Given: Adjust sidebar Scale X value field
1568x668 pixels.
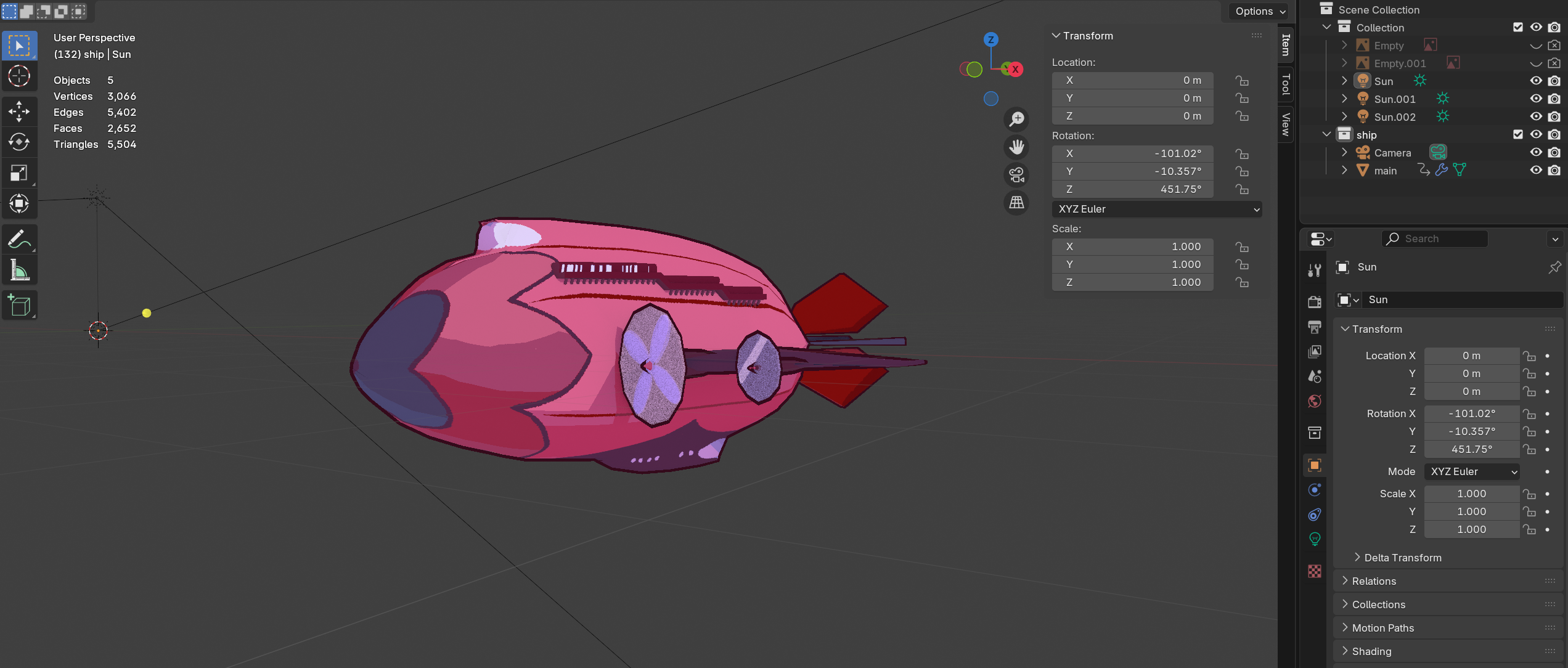Looking at the screenshot, I should tap(1133, 246).
